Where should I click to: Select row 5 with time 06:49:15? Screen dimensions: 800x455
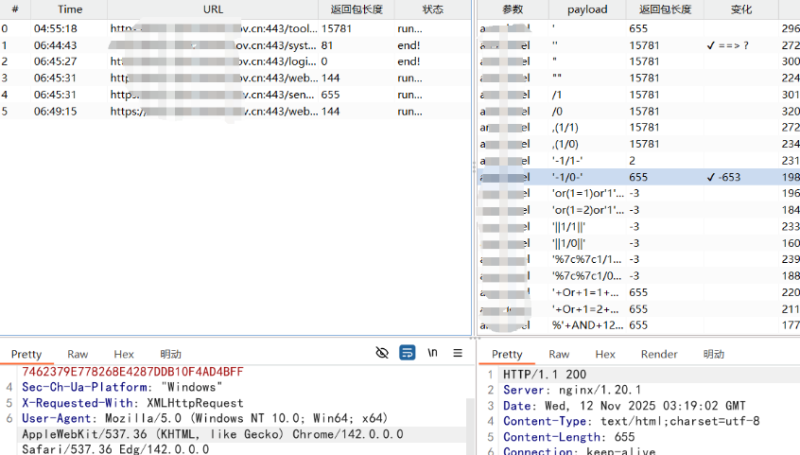(x=235, y=111)
